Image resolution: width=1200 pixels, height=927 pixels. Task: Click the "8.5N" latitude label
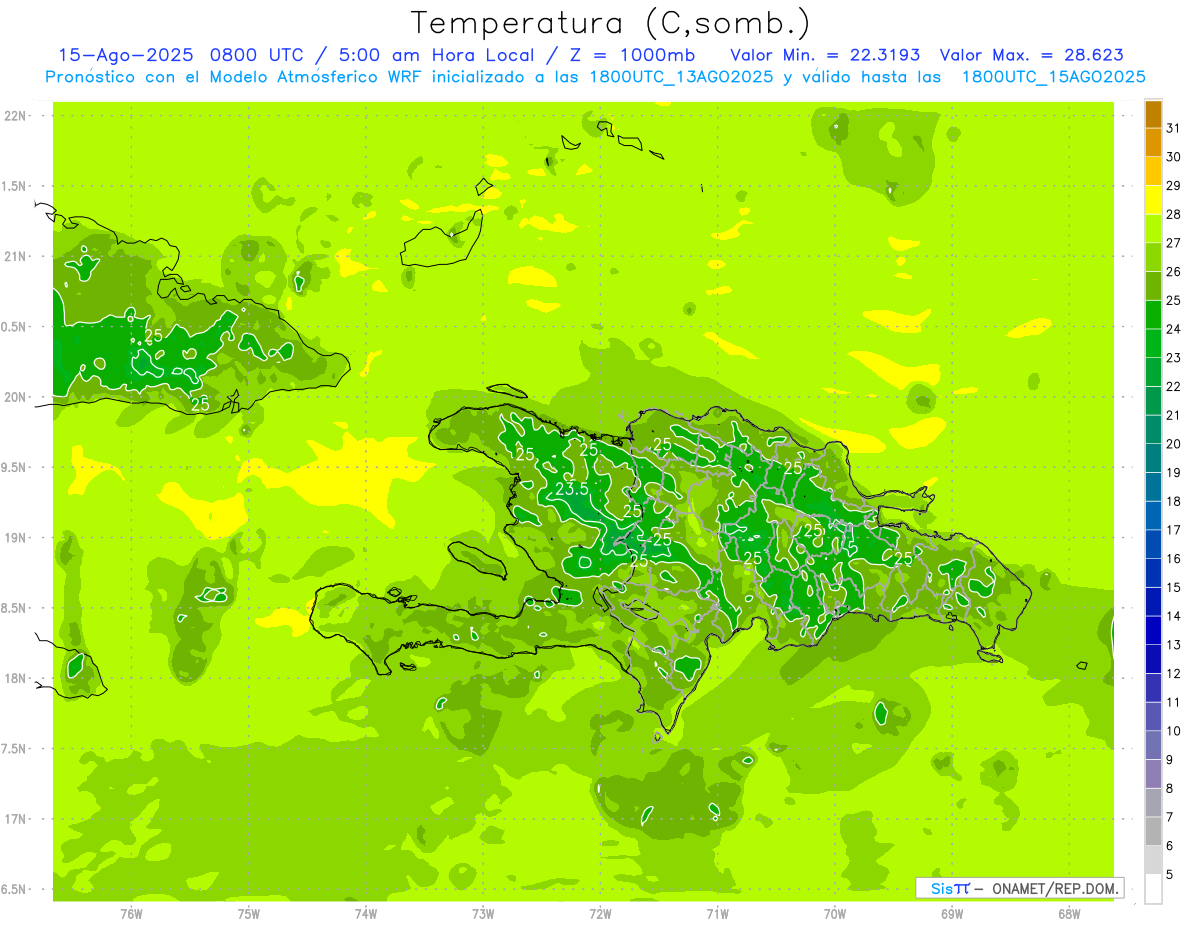click(14, 608)
